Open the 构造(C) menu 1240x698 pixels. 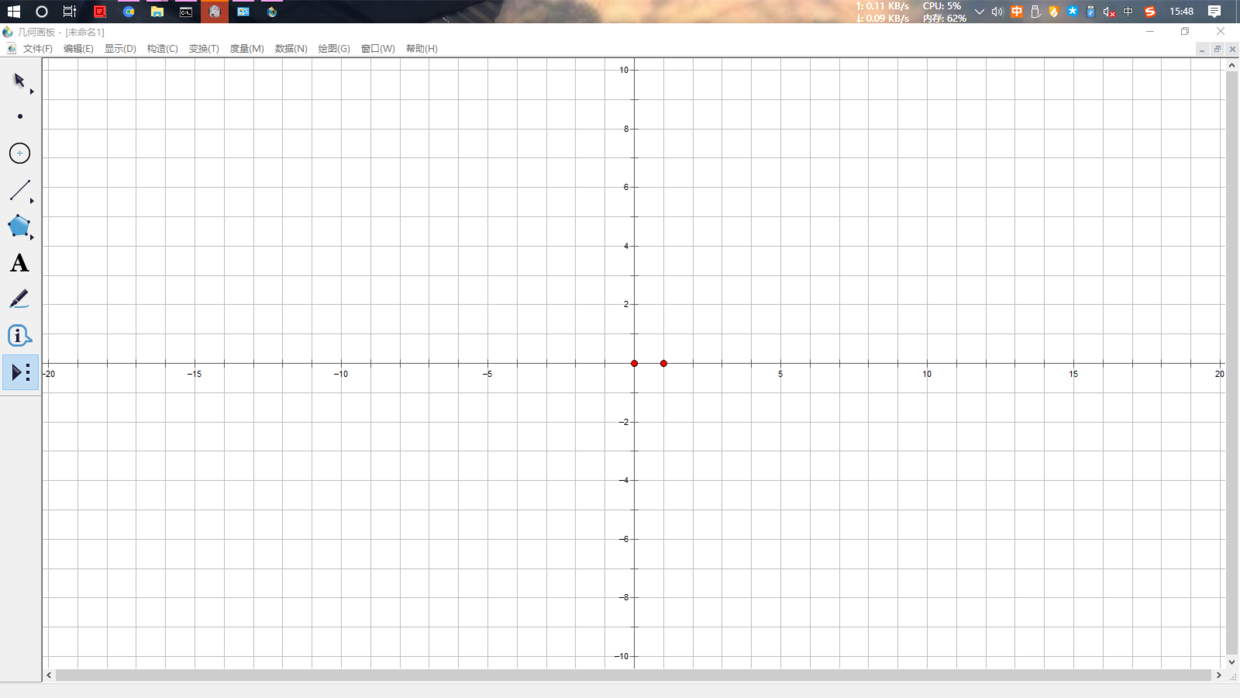click(162, 49)
